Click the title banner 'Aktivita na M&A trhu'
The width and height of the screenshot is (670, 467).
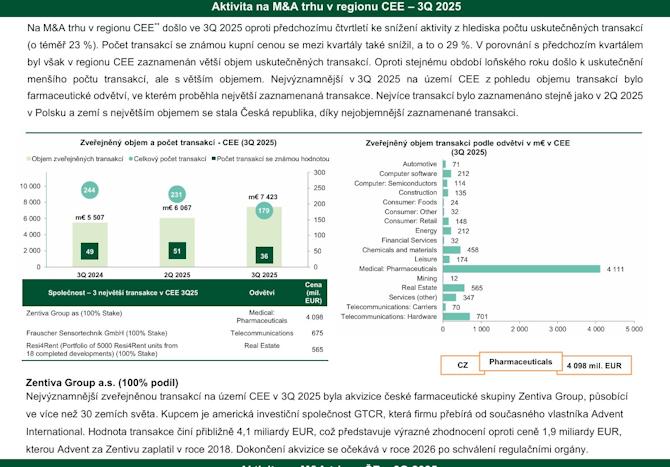335,7
